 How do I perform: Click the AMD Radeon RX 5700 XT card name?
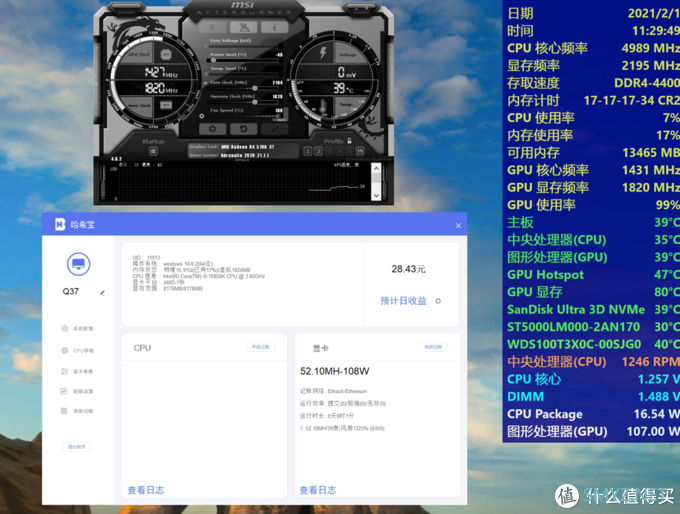tap(248, 147)
